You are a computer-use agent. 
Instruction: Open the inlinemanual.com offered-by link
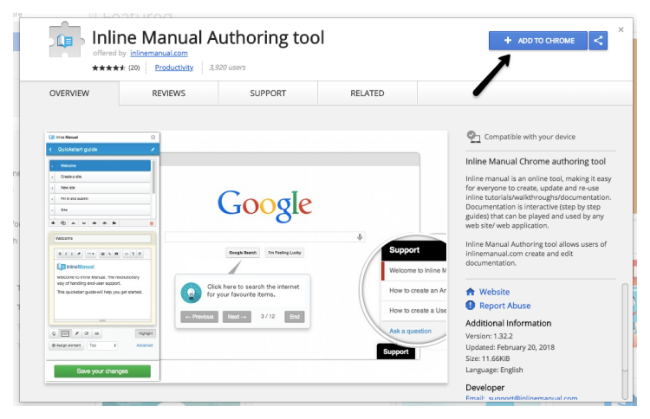coord(159,53)
